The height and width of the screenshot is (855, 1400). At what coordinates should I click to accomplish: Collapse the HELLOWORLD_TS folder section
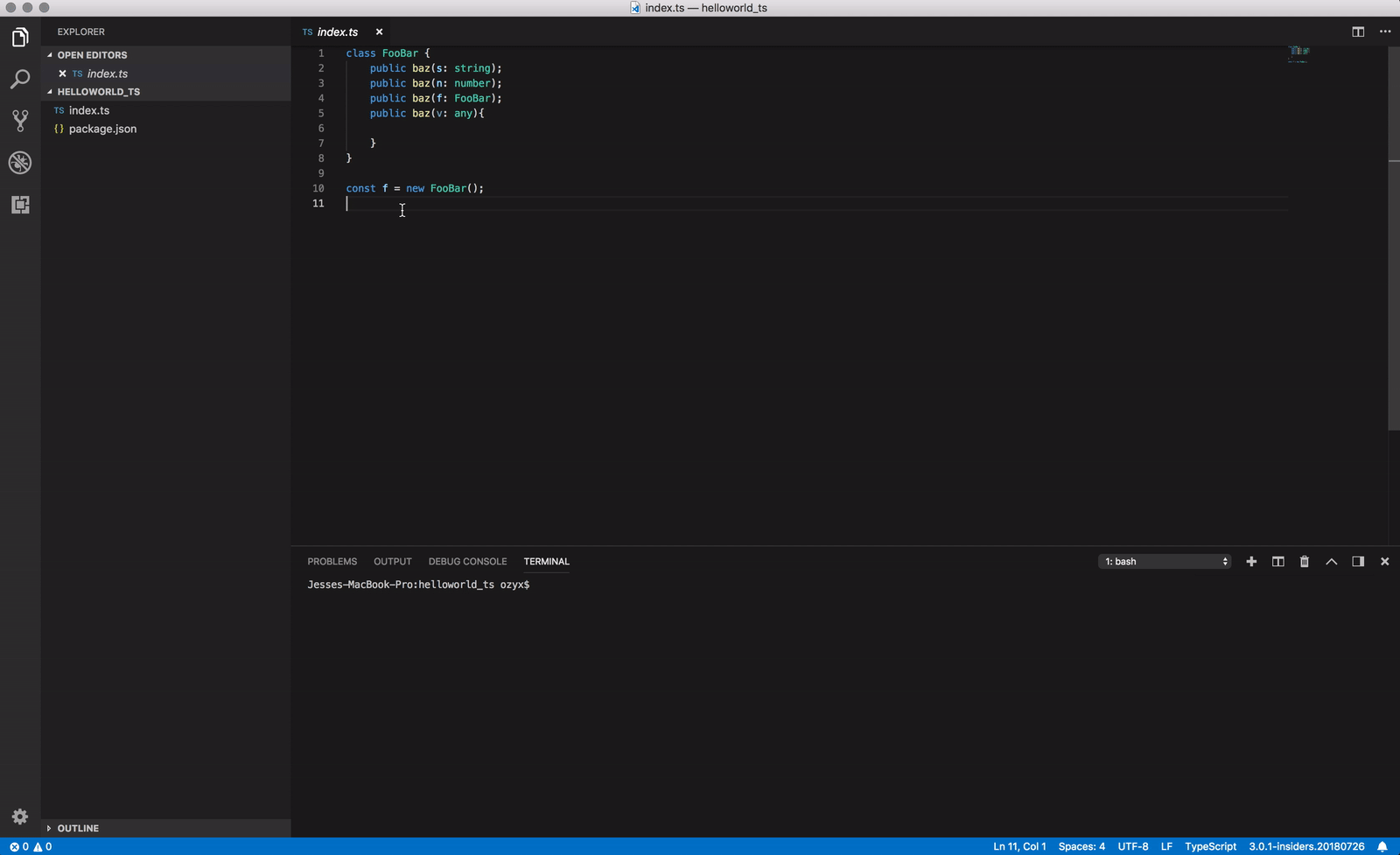[50, 92]
